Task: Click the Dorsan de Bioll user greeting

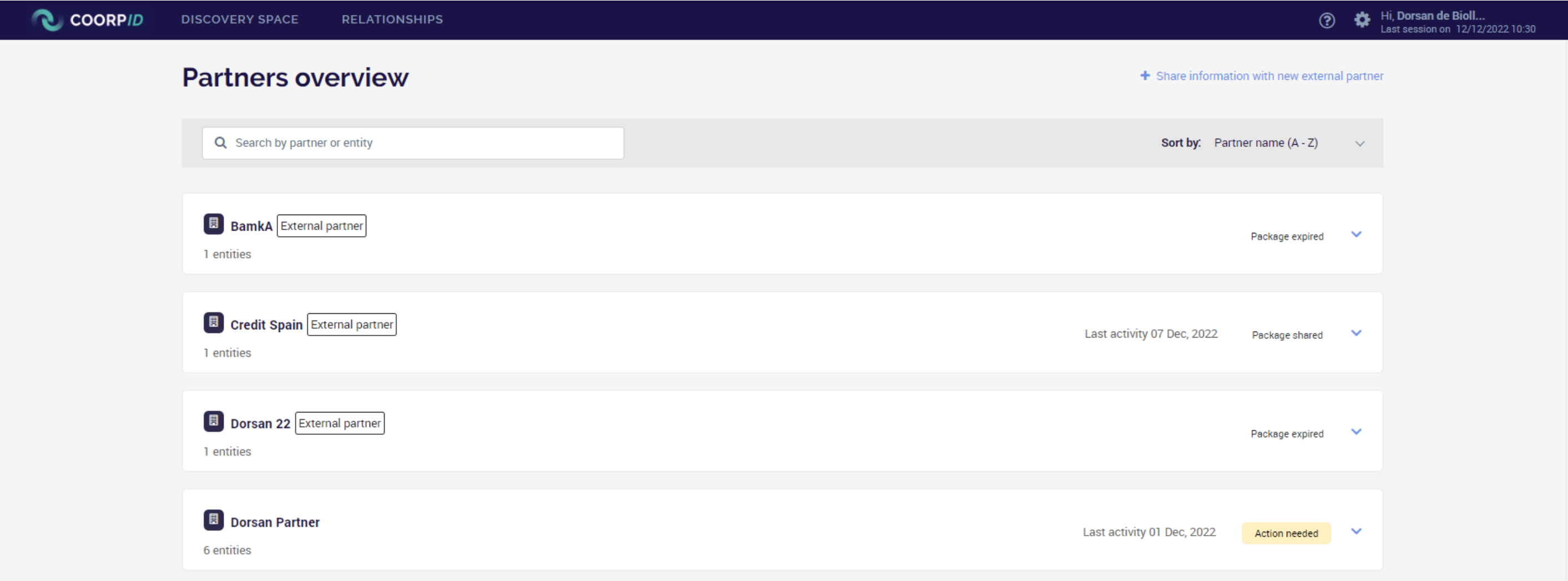Action: (1432, 16)
